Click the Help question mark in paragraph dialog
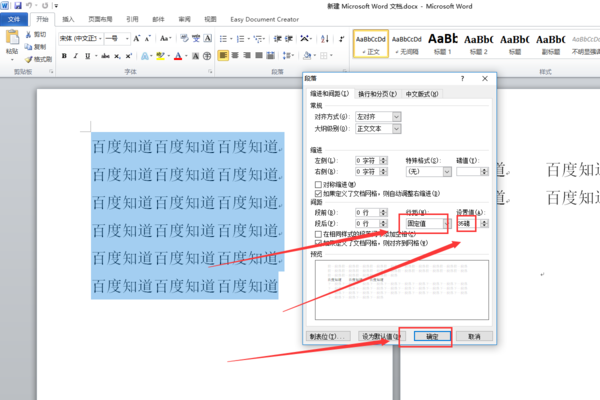This screenshot has width=600, height=400. (462, 78)
